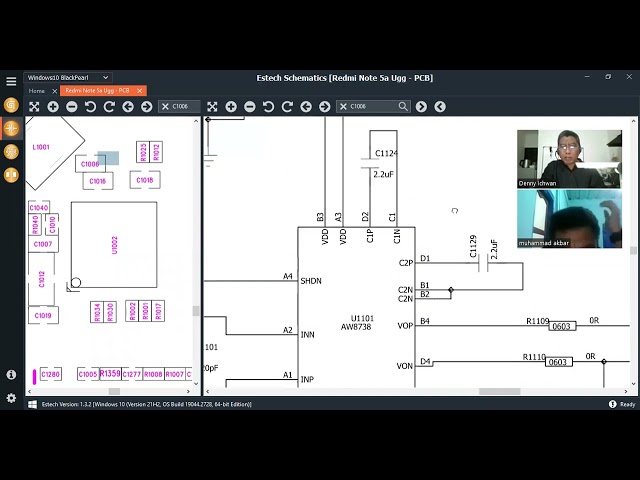This screenshot has height=480, width=640.
Task: Clear the schematic C1006 search
Action: click(343, 107)
